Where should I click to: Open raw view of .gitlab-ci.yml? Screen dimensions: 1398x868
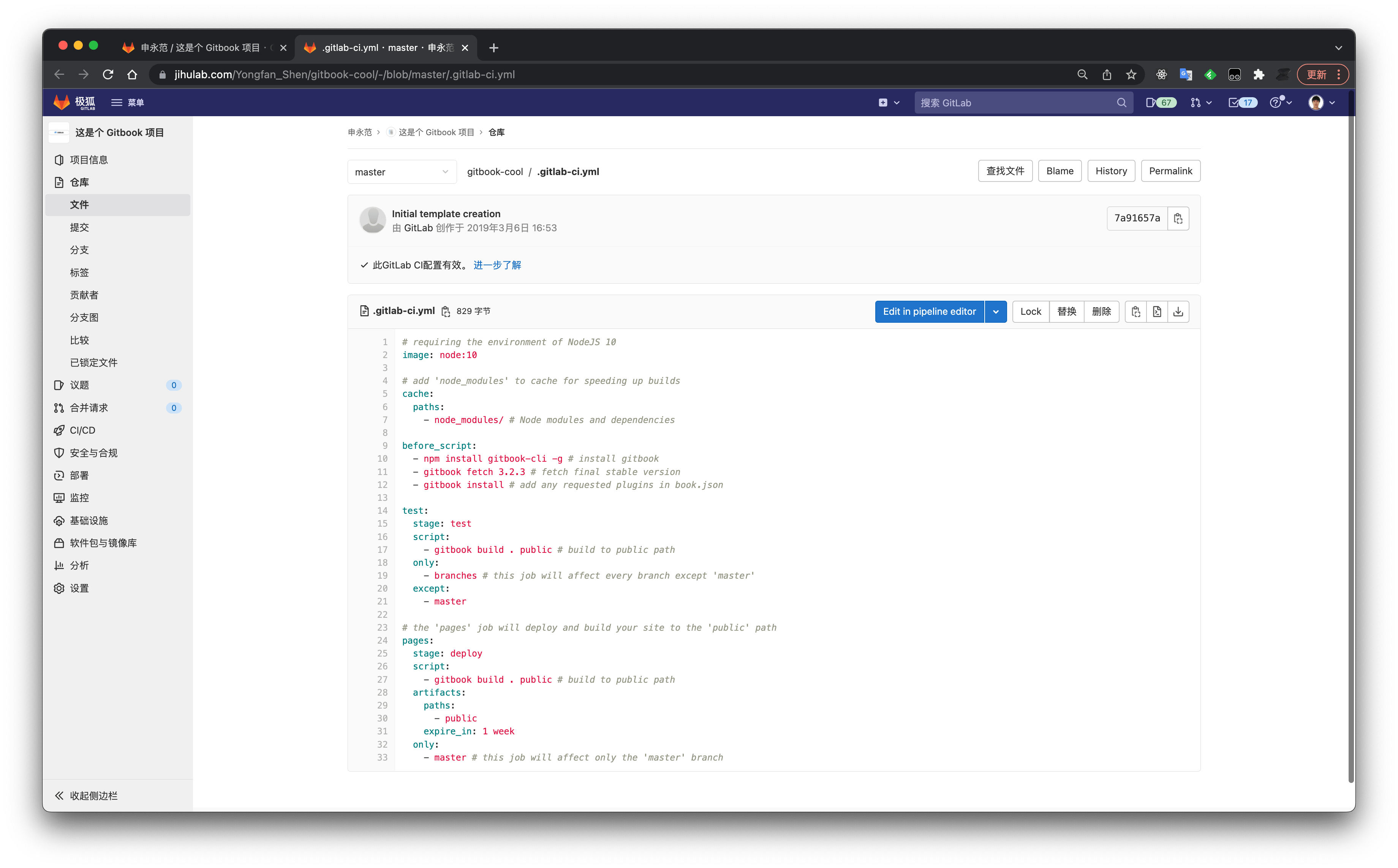pos(1158,311)
